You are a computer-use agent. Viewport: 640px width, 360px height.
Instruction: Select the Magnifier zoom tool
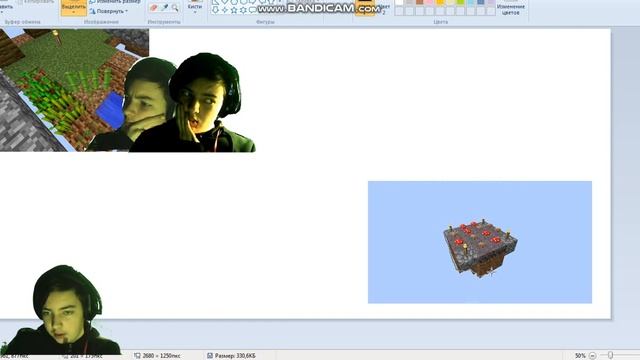pos(175,7)
